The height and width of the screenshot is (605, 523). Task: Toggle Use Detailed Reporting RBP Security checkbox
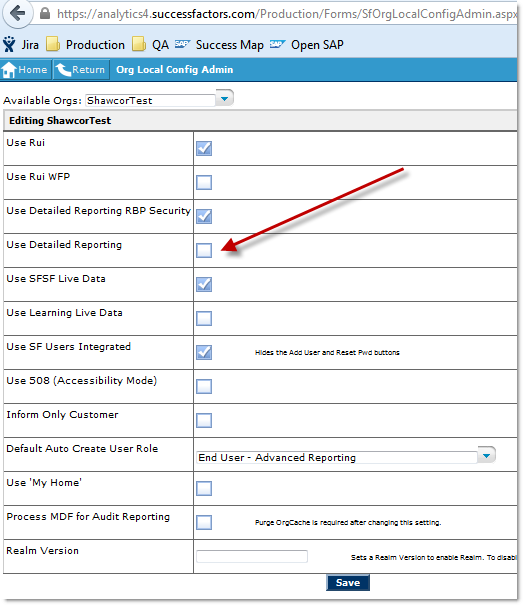pyautogui.click(x=204, y=216)
